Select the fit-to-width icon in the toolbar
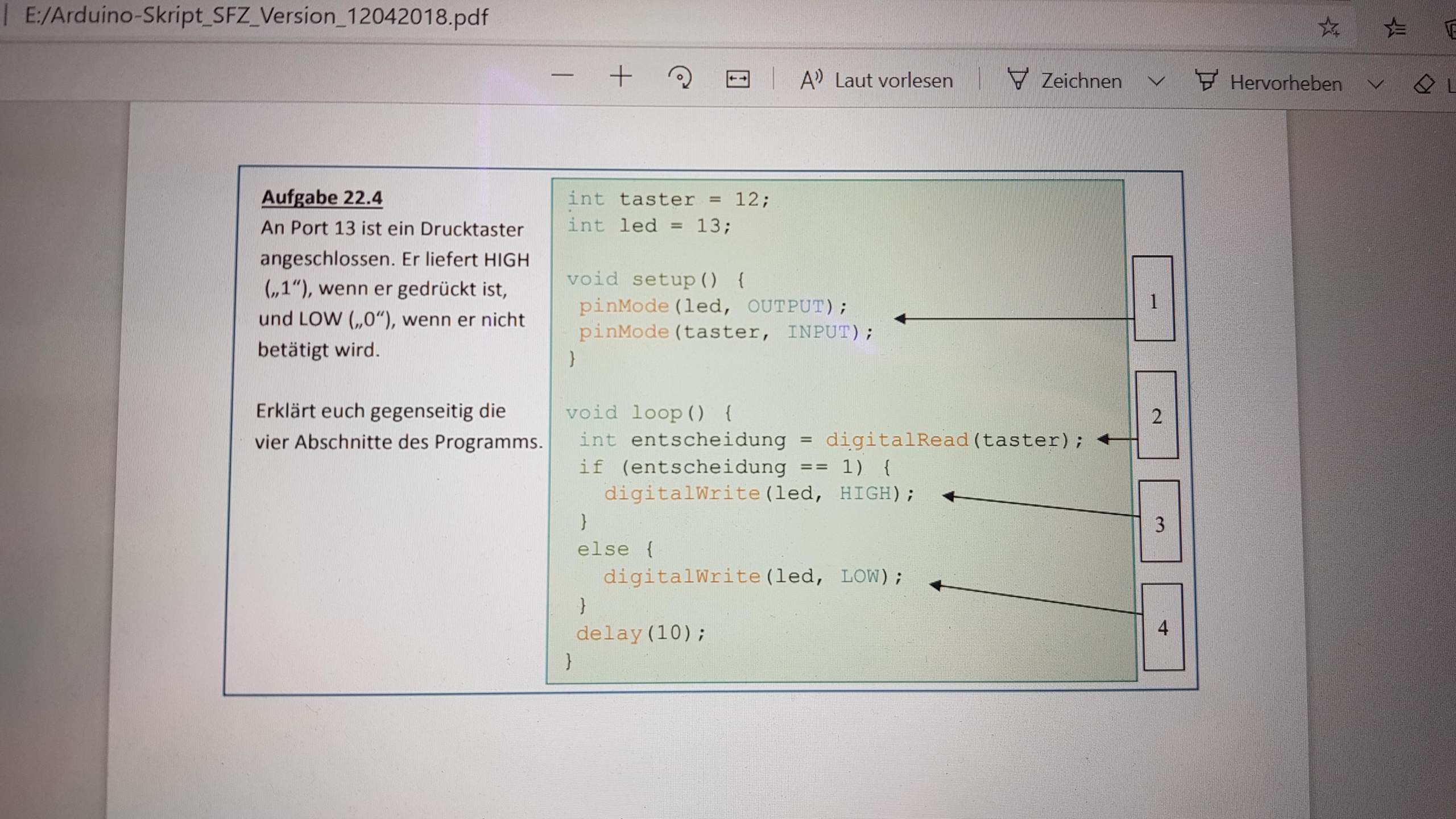This screenshot has width=1456, height=819. point(737,78)
